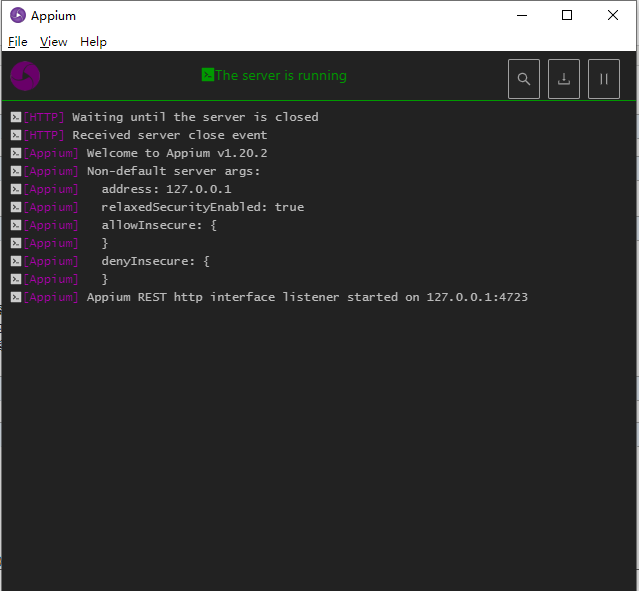Click icon beside 'relaxedSecurityEnabled: true' line
The image size is (639, 591).
(15, 207)
